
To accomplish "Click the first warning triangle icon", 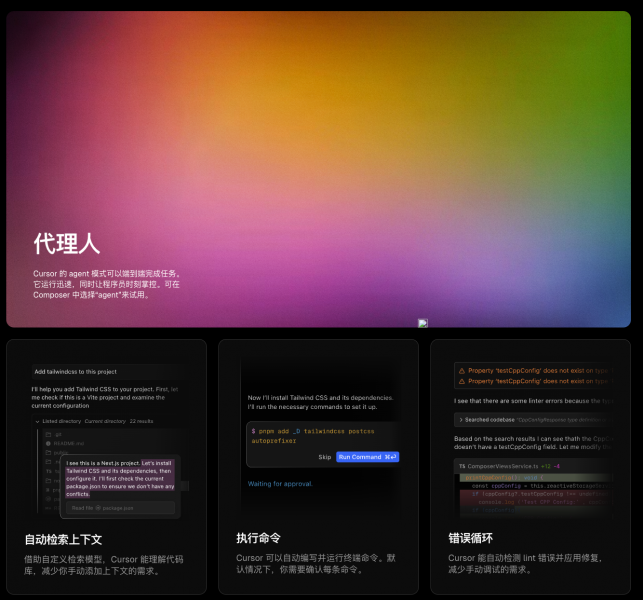I will 462,371.
